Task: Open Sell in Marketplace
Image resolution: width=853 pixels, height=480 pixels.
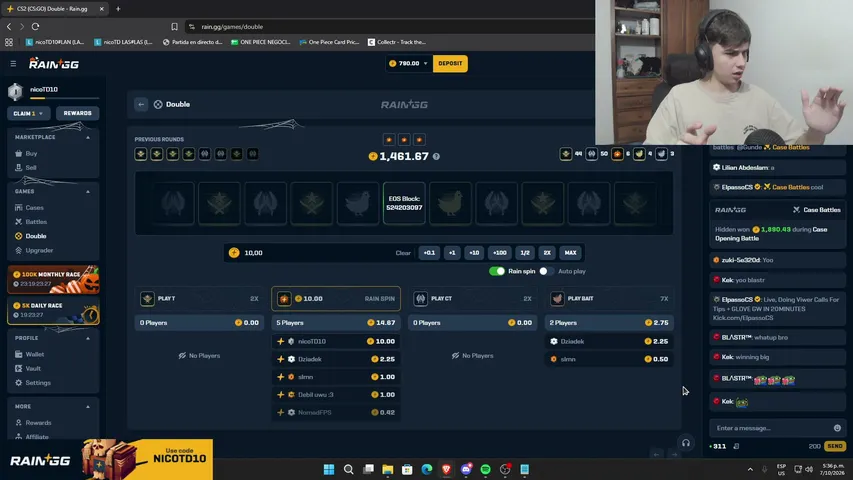Action: coord(30,168)
